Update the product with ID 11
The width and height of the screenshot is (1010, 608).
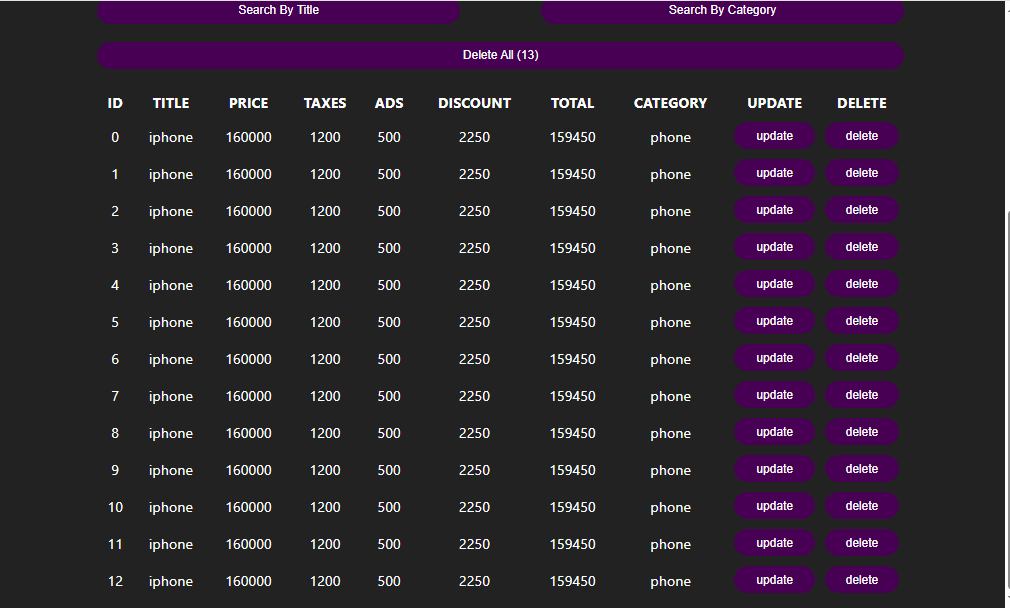click(774, 543)
